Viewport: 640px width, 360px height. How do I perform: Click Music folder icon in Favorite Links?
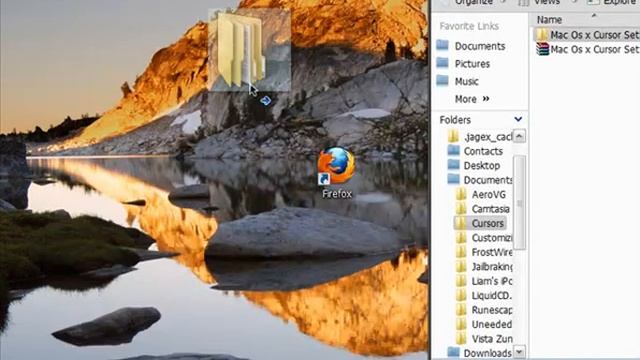click(442, 80)
